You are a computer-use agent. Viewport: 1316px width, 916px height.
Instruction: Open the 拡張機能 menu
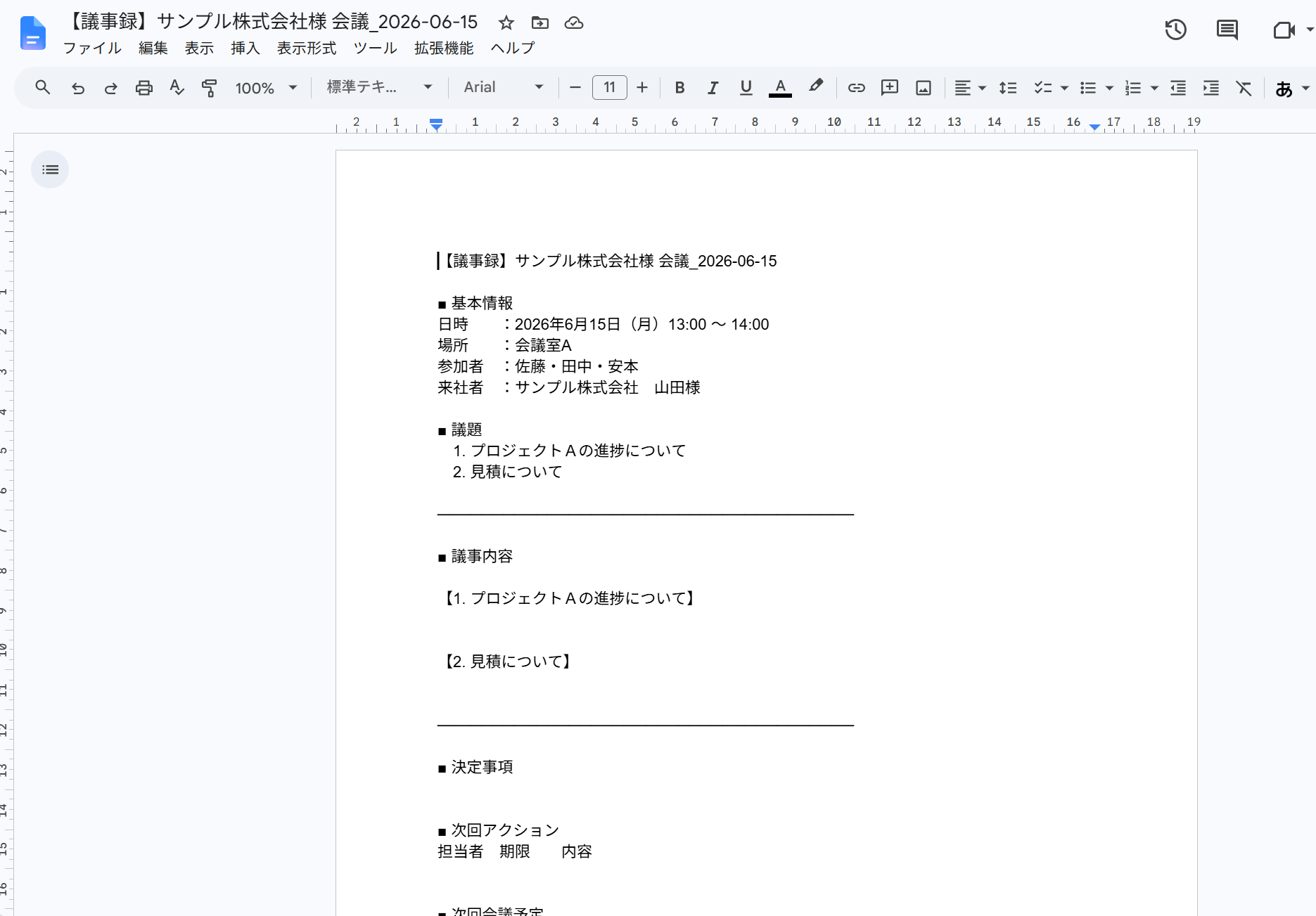[x=444, y=48]
